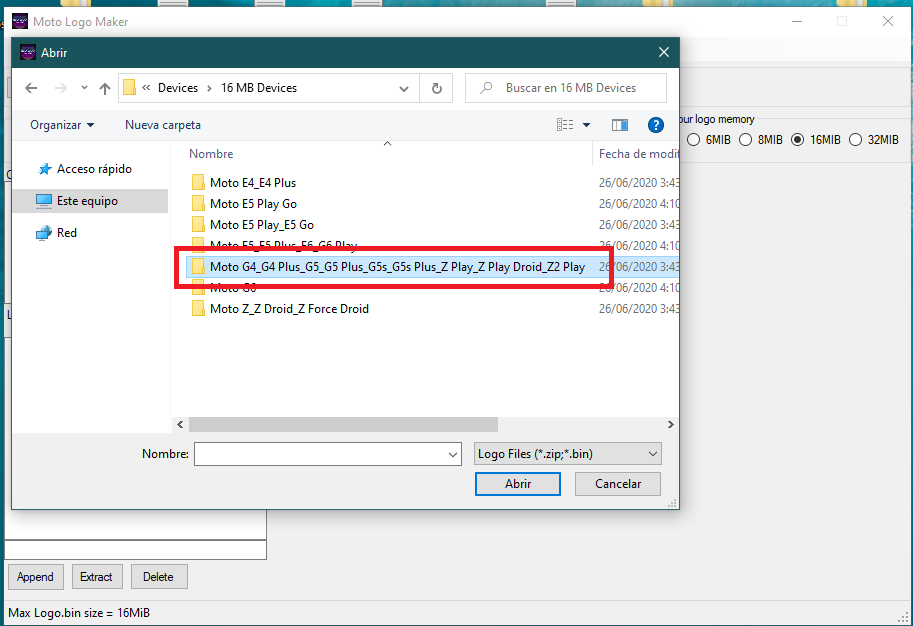Click the Cancelar button
913x626 pixels.
click(x=618, y=484)
